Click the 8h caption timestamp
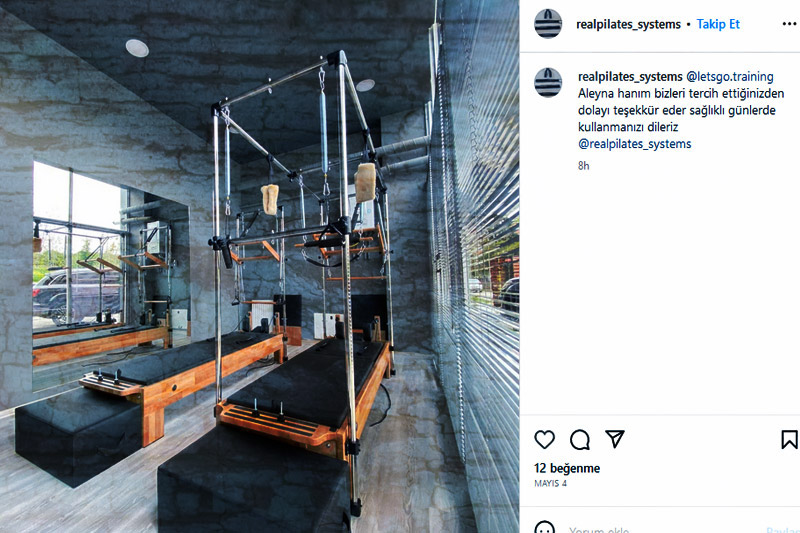Image resolution: width=800 pixels, height=533 pixels. click(584, 165)
